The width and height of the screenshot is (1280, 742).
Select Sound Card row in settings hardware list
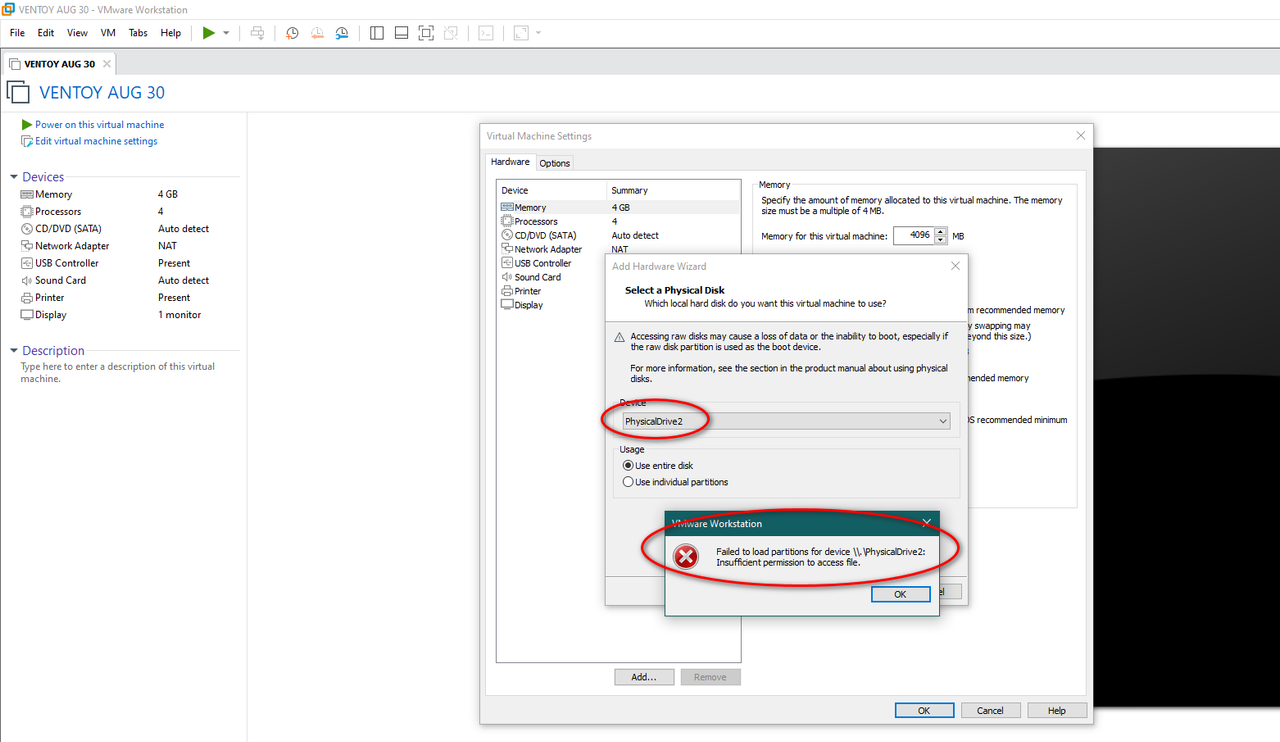point(552,277)
